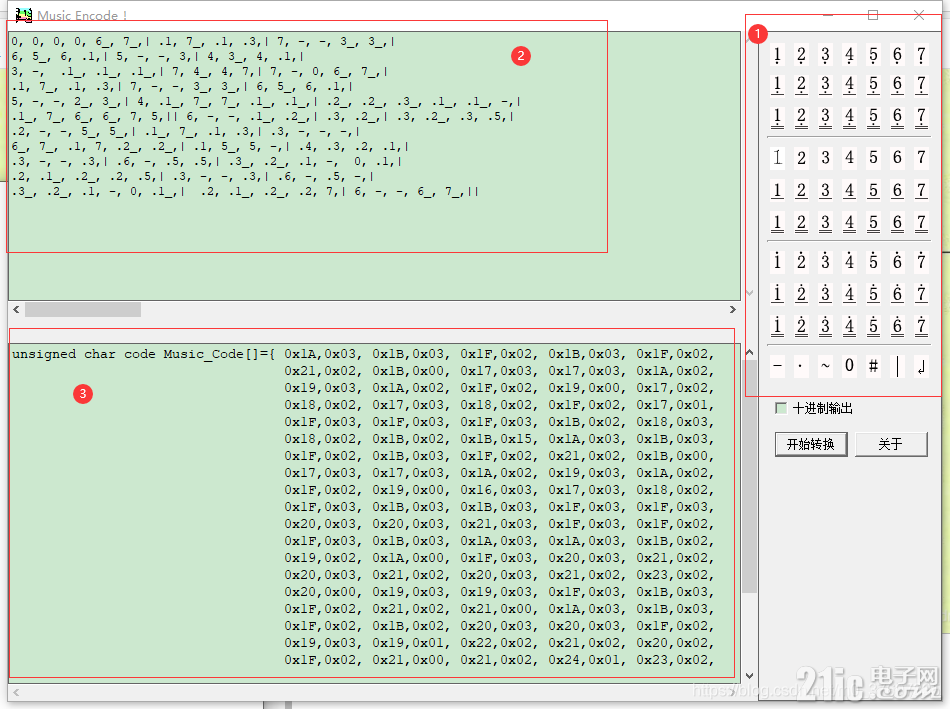
Task: Insert dot-above note 4 with double underline
Action: click(849, 325)
